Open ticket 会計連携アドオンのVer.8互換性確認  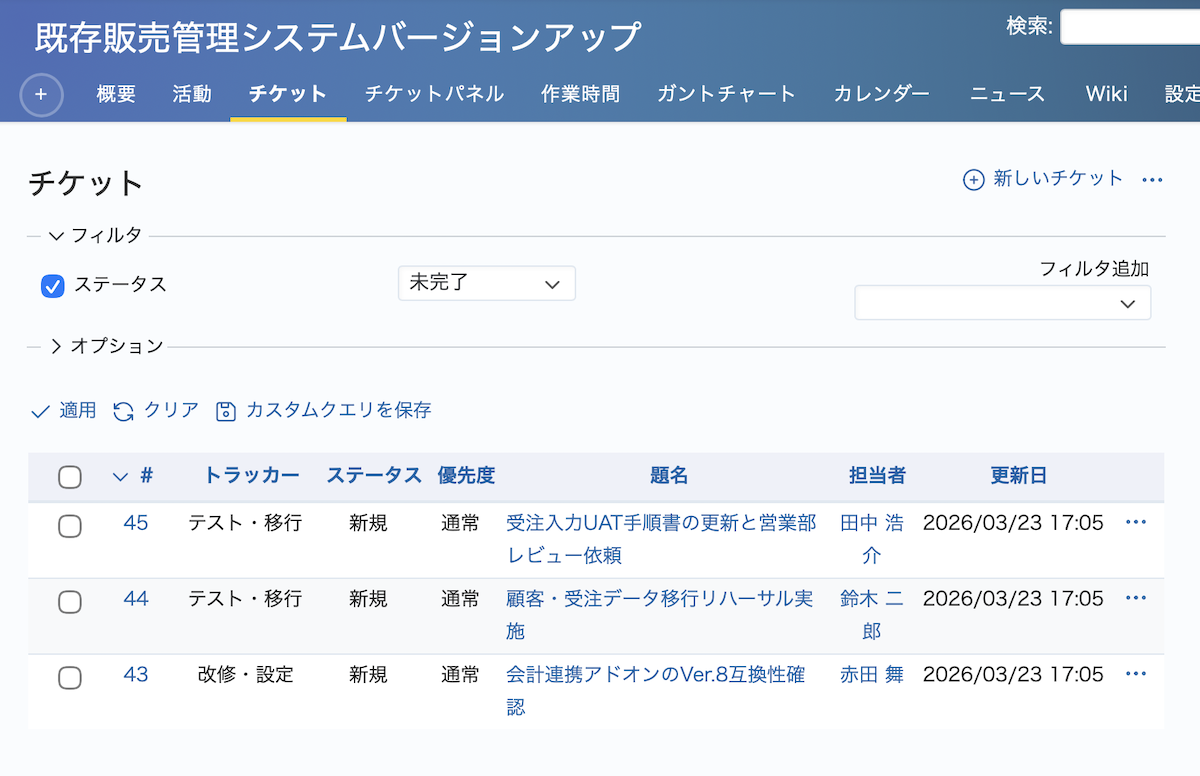click(x=655, y=676)
